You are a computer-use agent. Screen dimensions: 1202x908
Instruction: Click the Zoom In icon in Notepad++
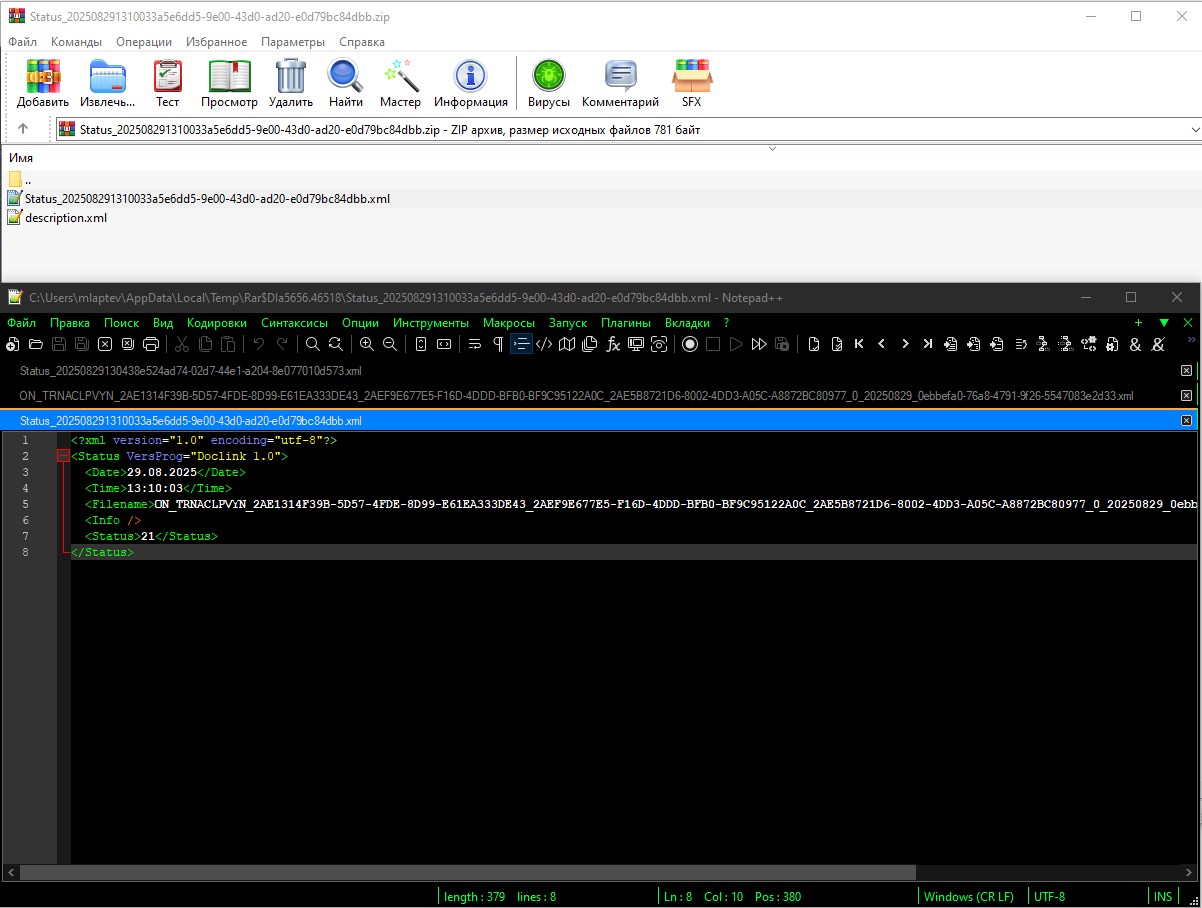[x=367, y=344]
